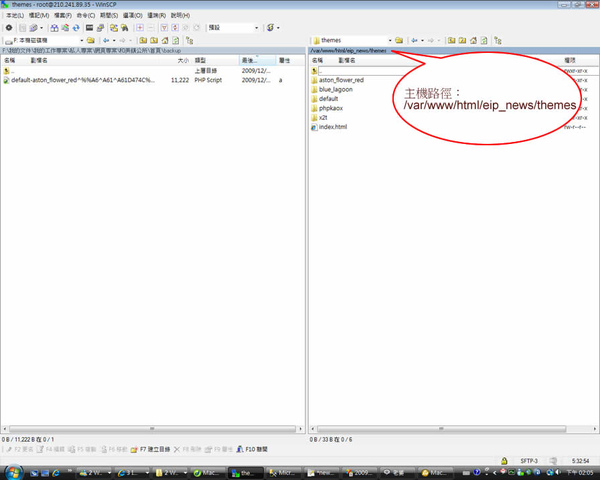Click remote panel root directory icon
Viewport: 600px width, 480px height.
click(x=462, y=40)
